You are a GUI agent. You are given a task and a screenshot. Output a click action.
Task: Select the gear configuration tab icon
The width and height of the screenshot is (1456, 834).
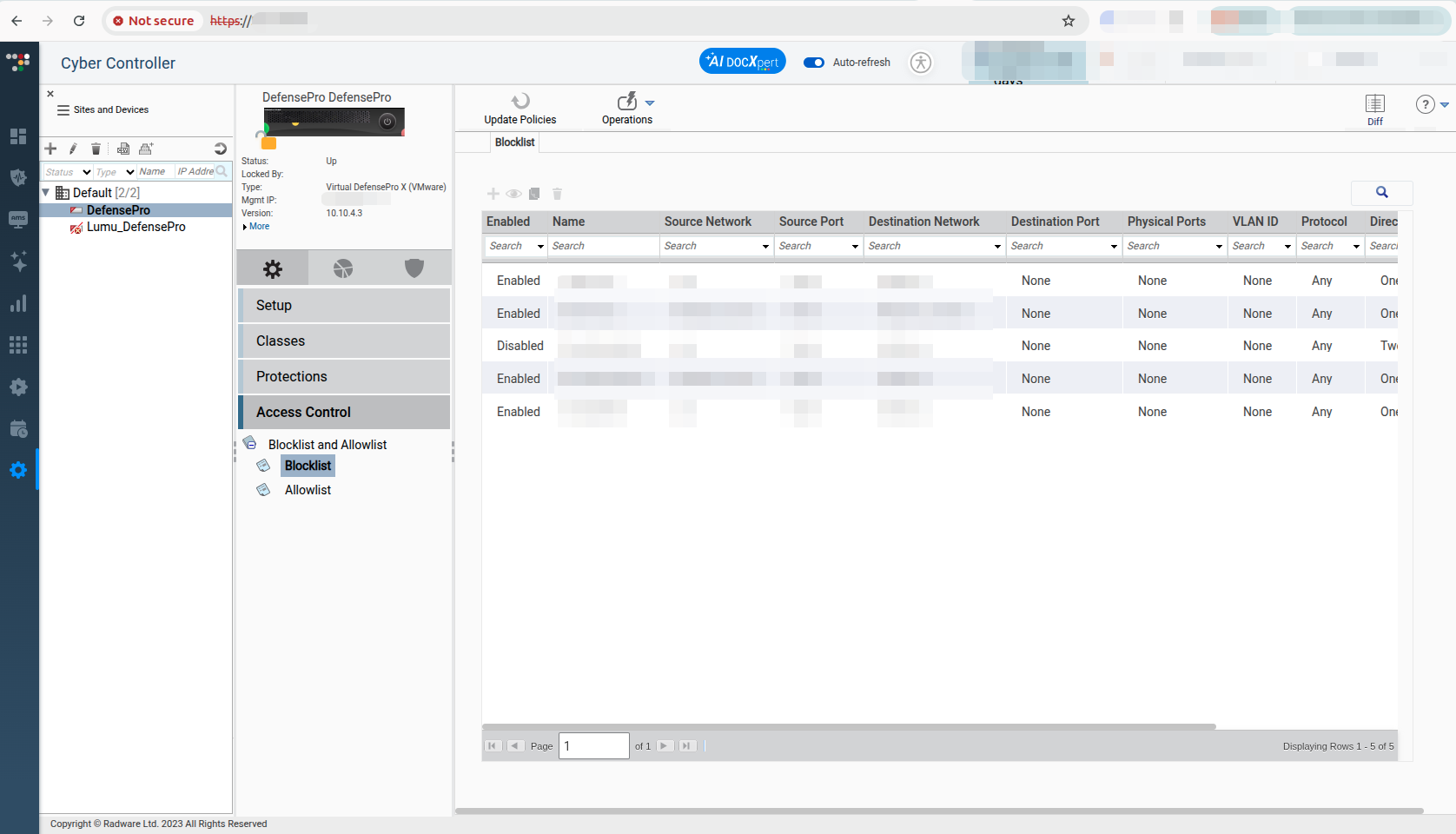(273, 269)
